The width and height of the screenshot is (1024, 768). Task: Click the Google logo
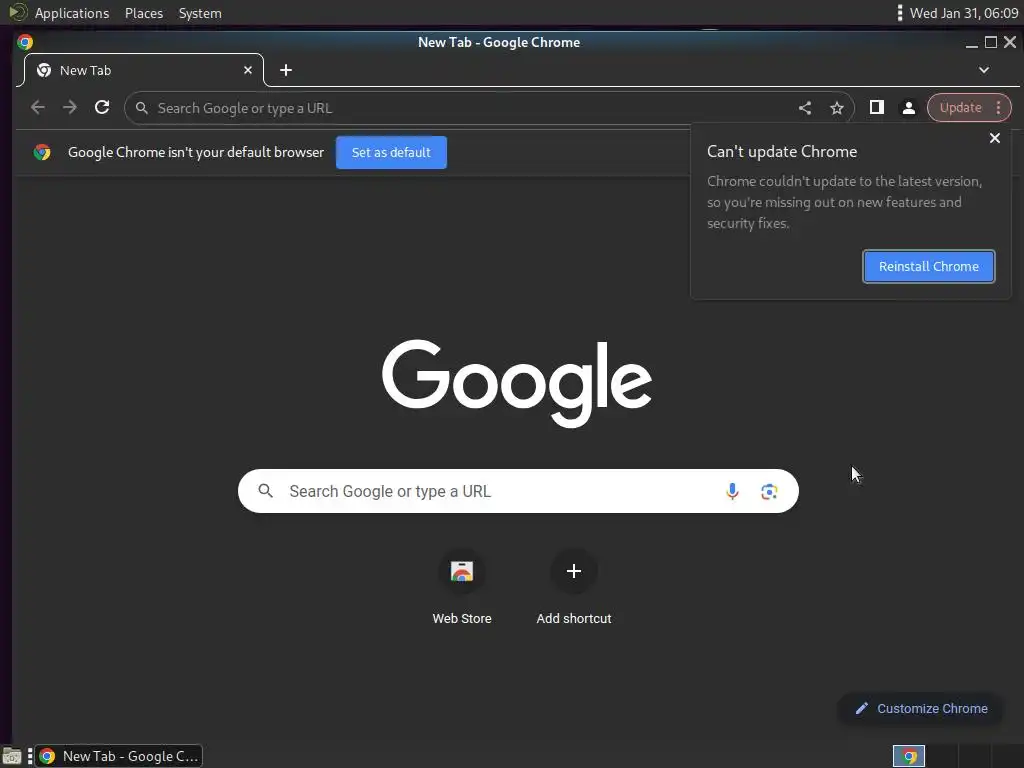click(517, 382)
